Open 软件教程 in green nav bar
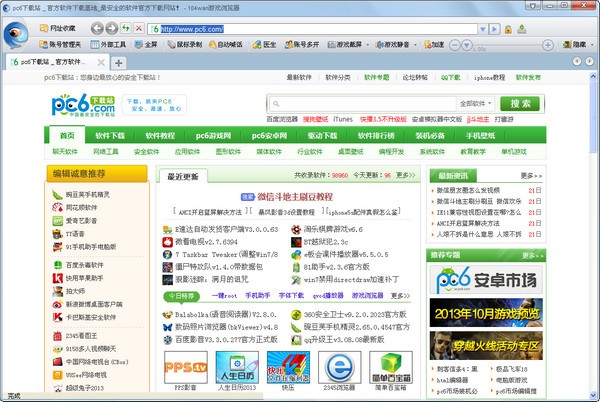600x402 pixels. [x=160, y=135]
